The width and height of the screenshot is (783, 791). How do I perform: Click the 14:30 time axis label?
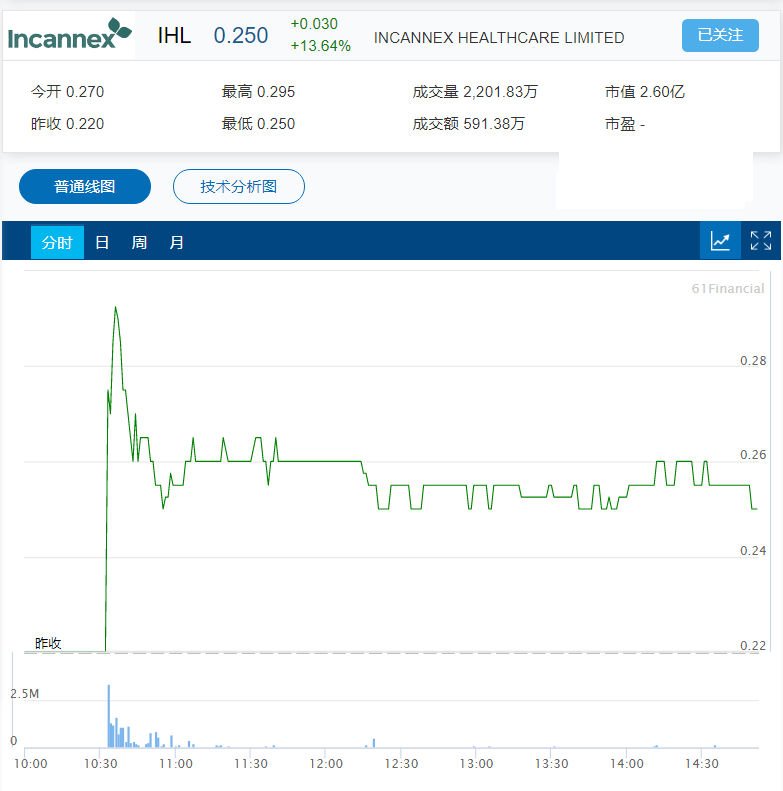pos(702,764)
